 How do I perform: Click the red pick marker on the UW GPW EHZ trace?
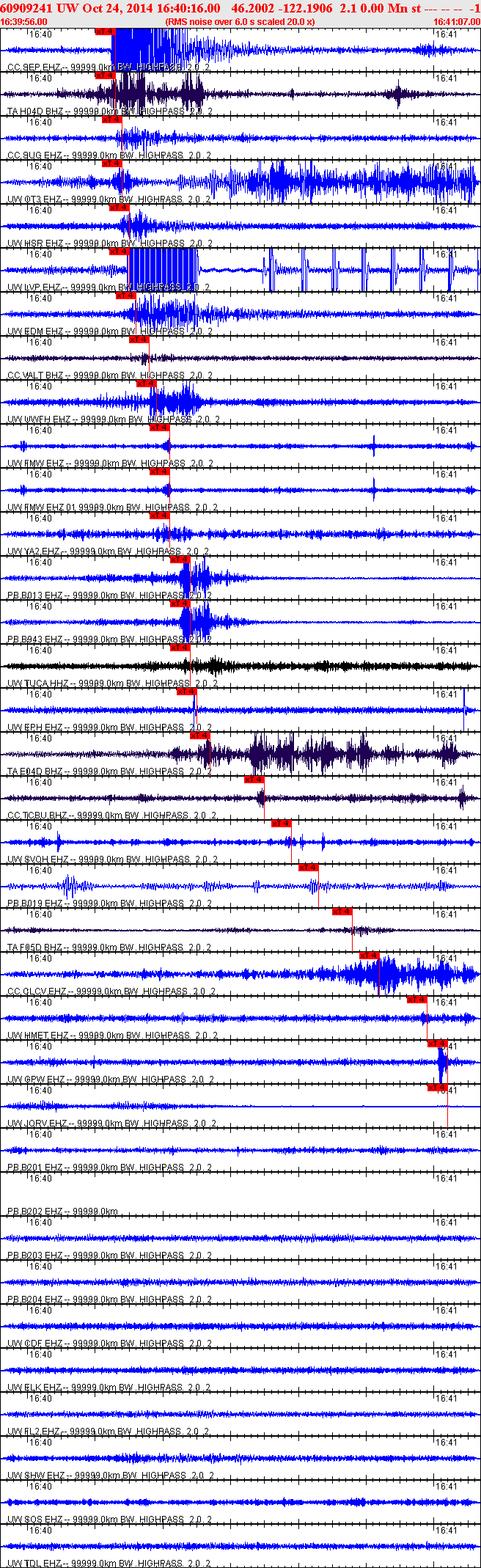click(x=438, y=1044)
